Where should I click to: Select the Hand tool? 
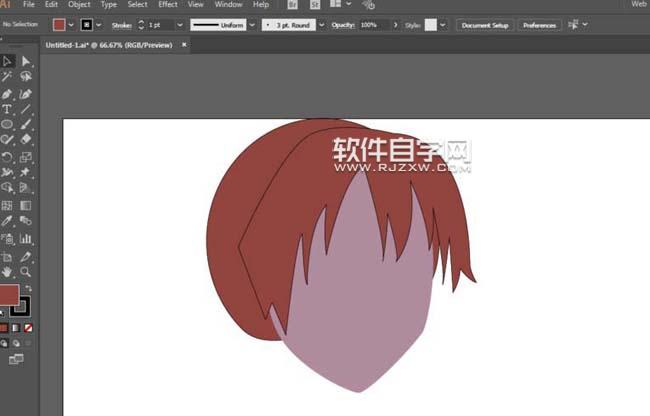coord(7,272)
